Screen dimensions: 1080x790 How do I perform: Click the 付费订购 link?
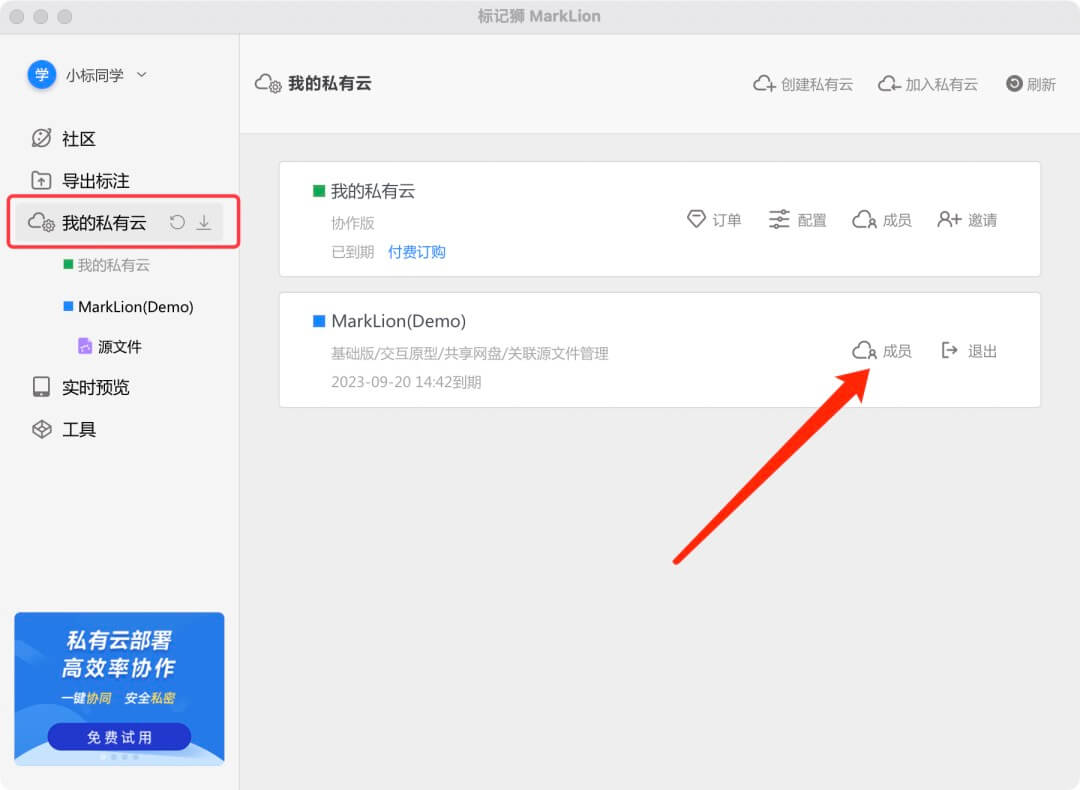[417, 252]
